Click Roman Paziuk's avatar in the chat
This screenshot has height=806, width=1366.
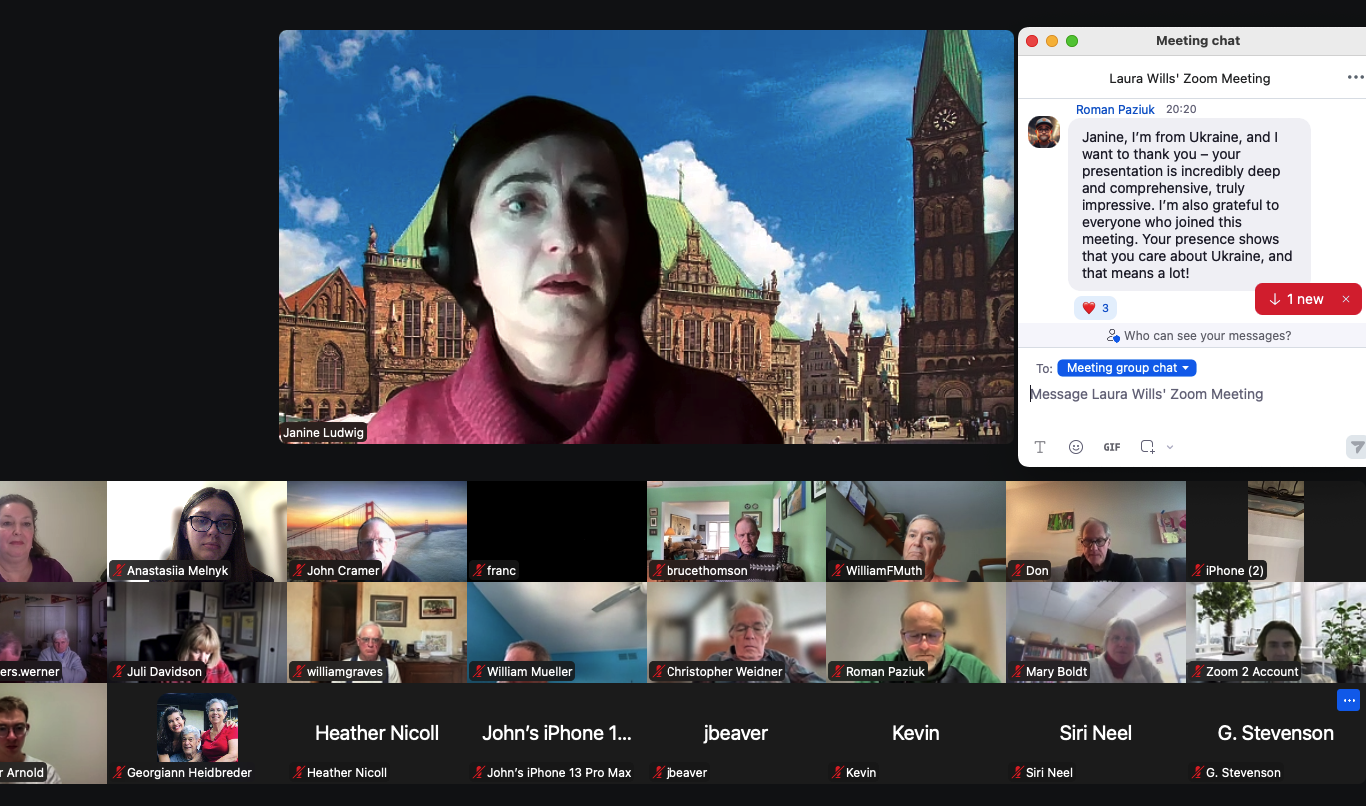(x=1044, y=132)
